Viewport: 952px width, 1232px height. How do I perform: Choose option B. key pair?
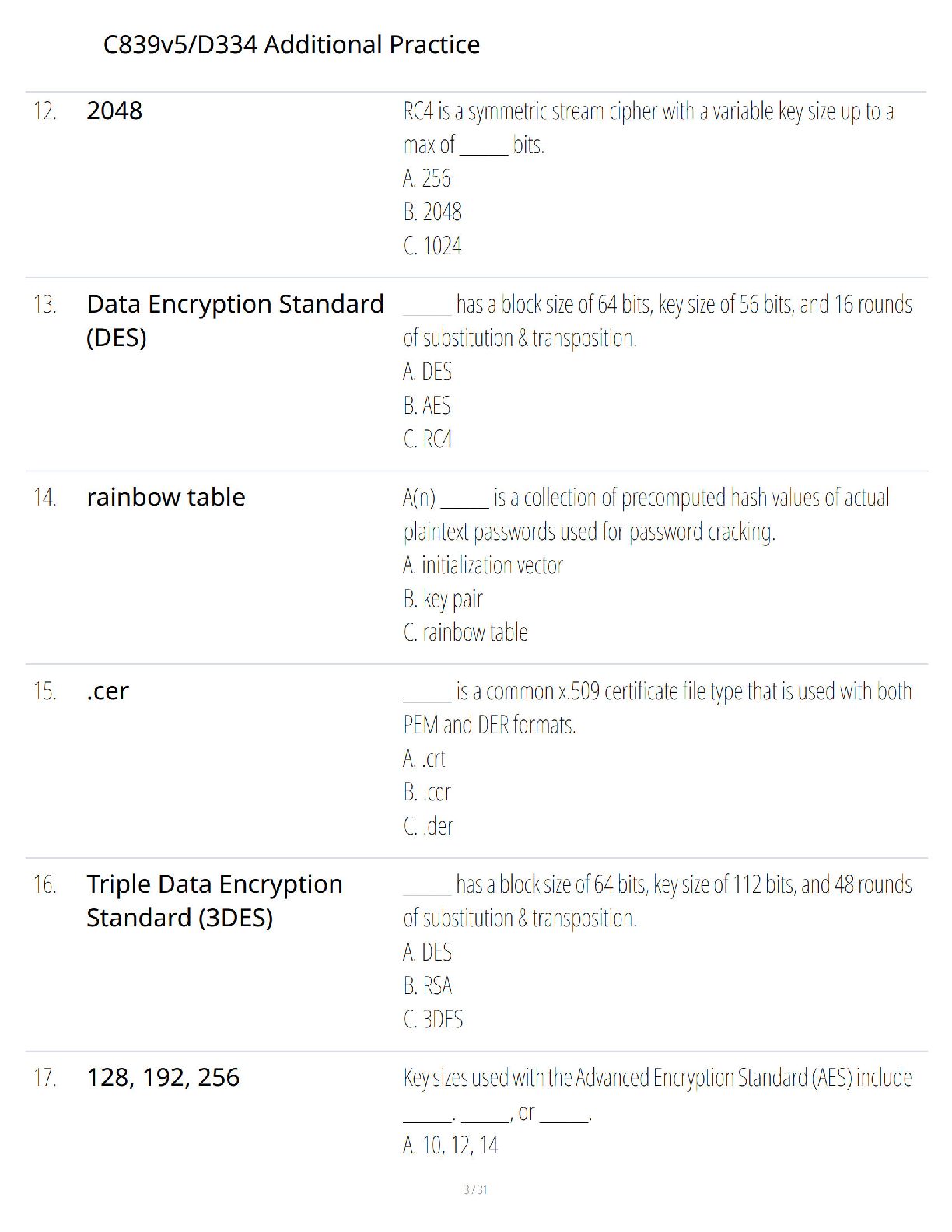pyautogui.click(x=443, y=600)
